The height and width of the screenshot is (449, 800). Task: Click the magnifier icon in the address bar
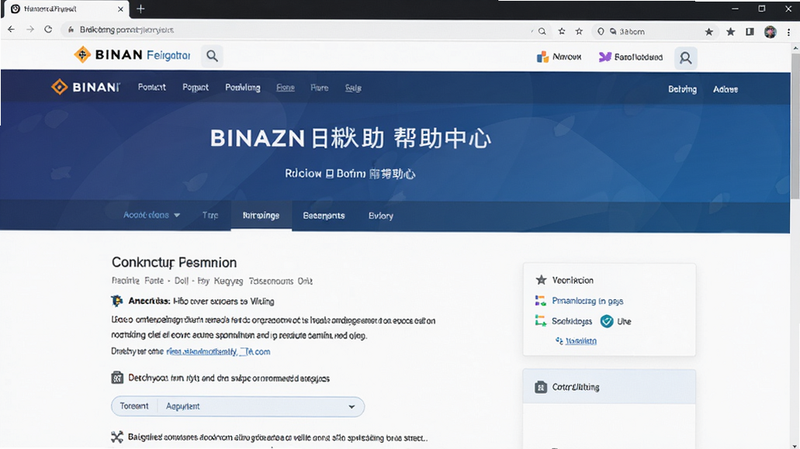point(542,31)
